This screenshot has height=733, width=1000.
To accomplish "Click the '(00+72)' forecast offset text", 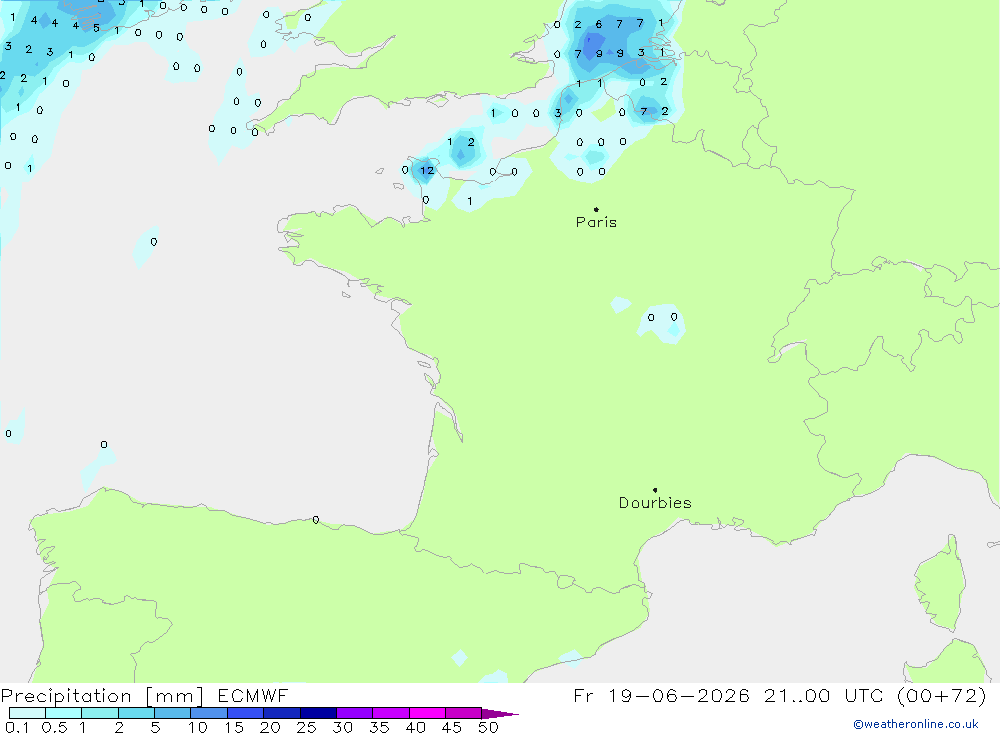I will point(941,696).
